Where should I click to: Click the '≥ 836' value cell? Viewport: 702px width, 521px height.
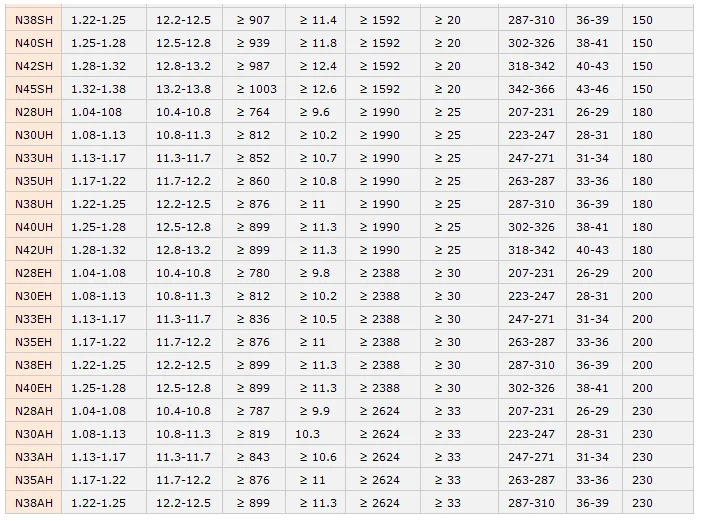(254, 319)
